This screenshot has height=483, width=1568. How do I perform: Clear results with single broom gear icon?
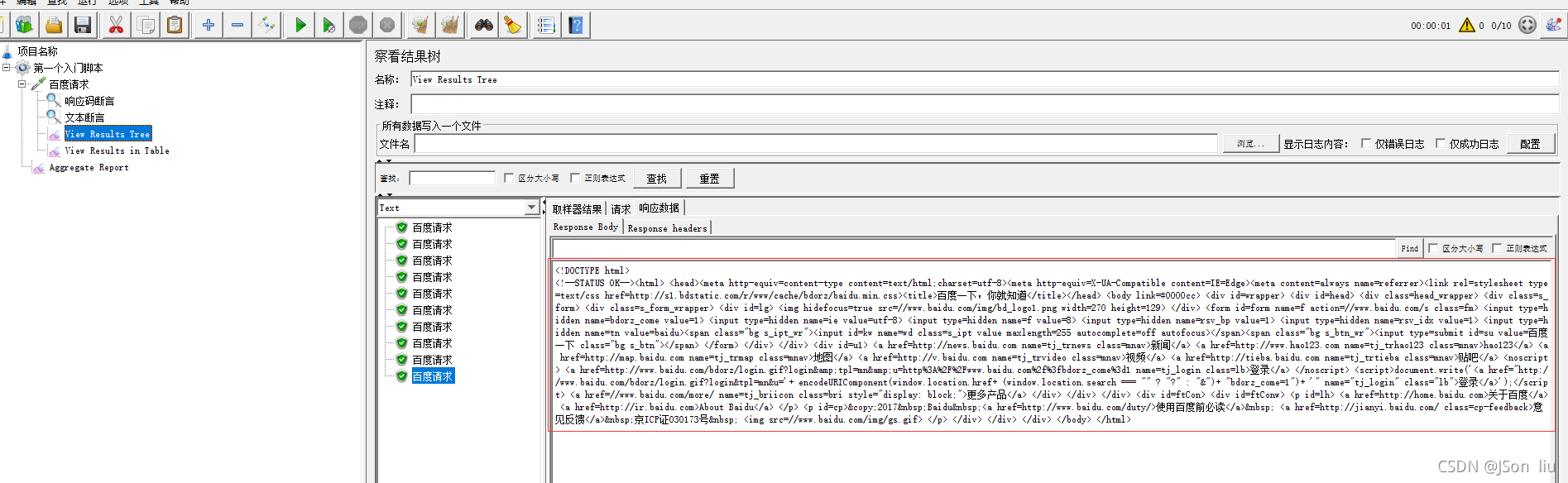coord(421,26)
